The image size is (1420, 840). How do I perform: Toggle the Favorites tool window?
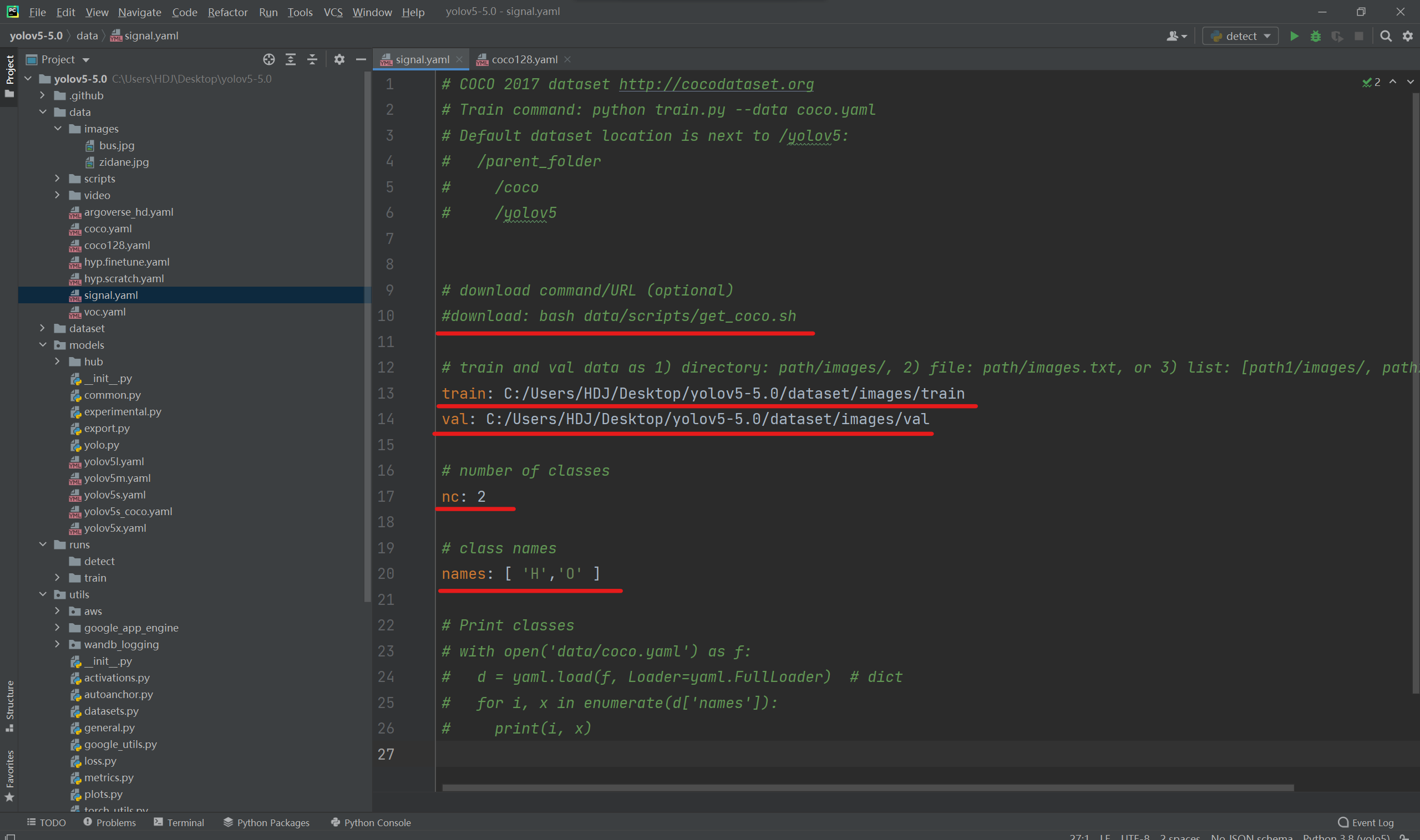pos(9,775)
